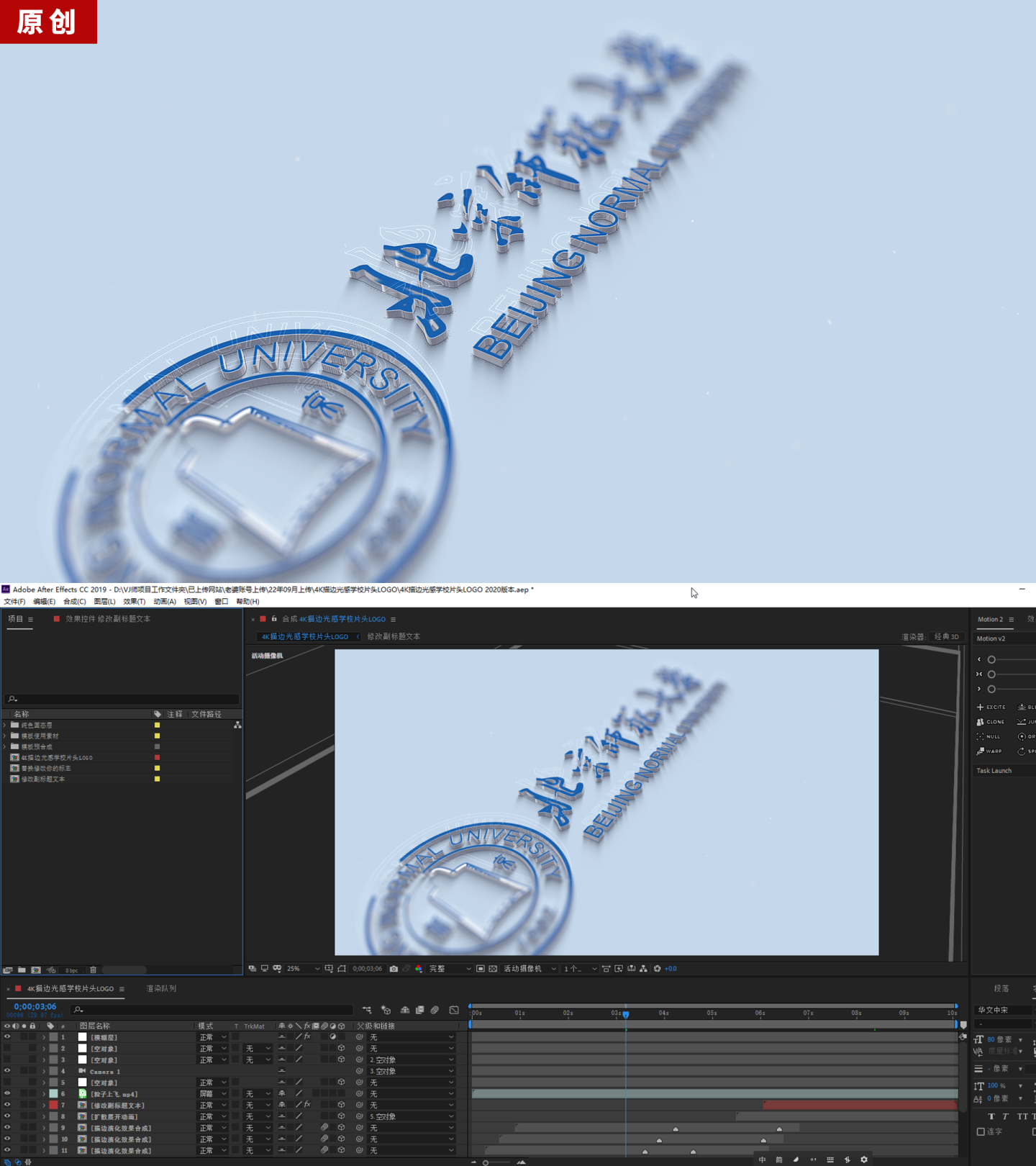The image size is (1036, 1166).
Task: Click the reset exposure icon
Action: pyautogui.click(x=657, y=969)
